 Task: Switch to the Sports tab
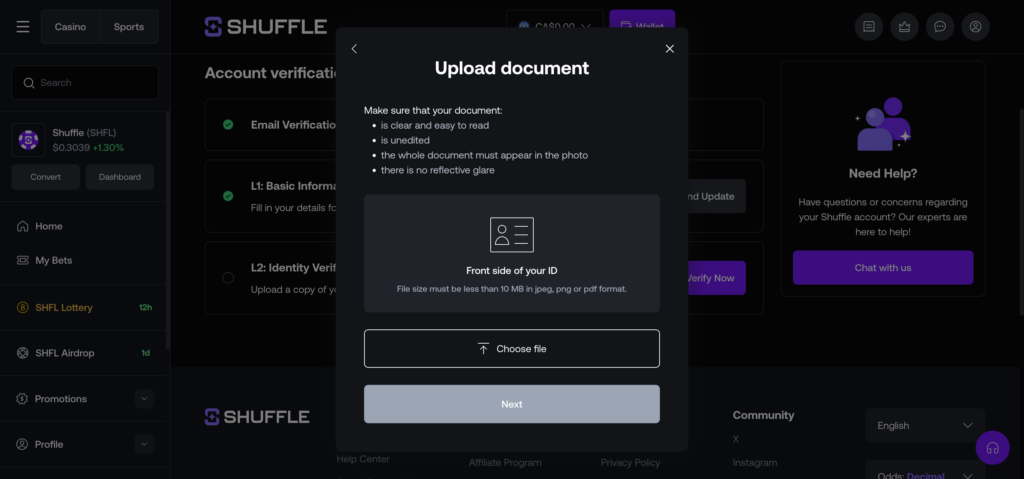[x=129, y=27]
